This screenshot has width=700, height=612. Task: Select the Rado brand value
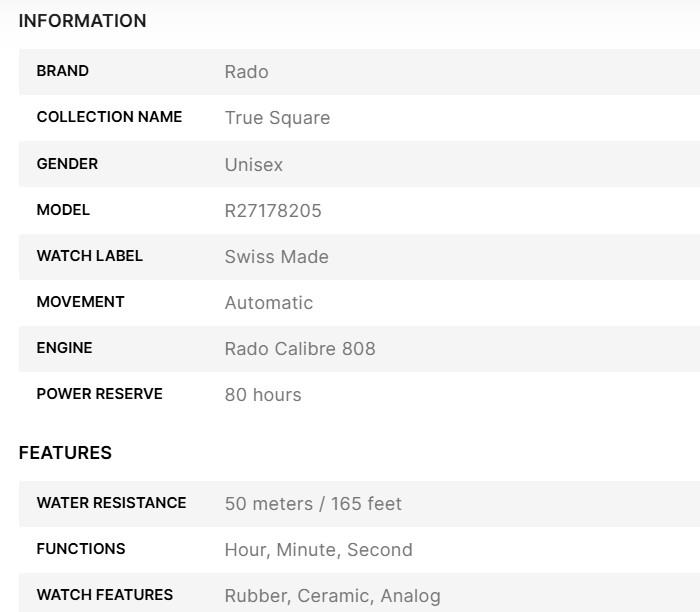[x=246, y=72]
